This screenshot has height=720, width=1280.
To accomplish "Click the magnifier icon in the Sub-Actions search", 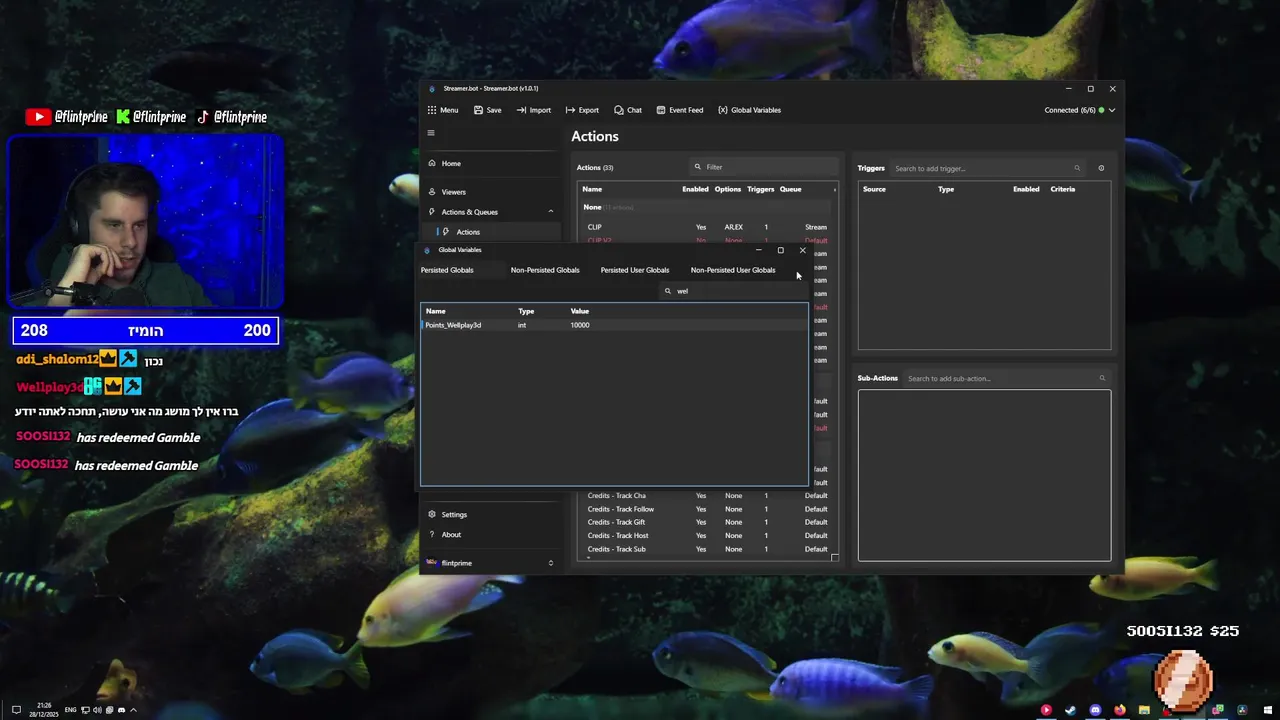I will 1102,378.
